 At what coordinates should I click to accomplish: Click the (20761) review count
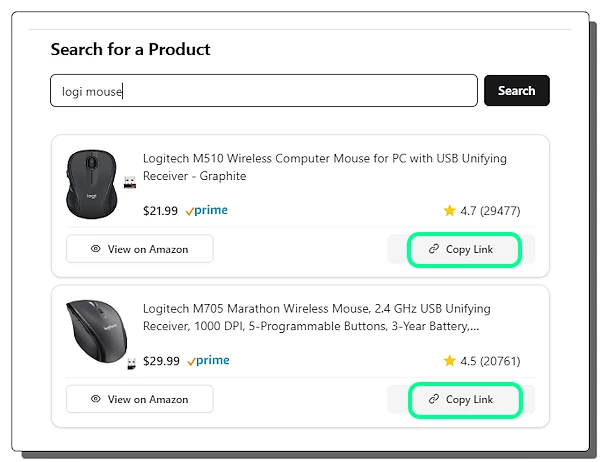click(500, 361)
